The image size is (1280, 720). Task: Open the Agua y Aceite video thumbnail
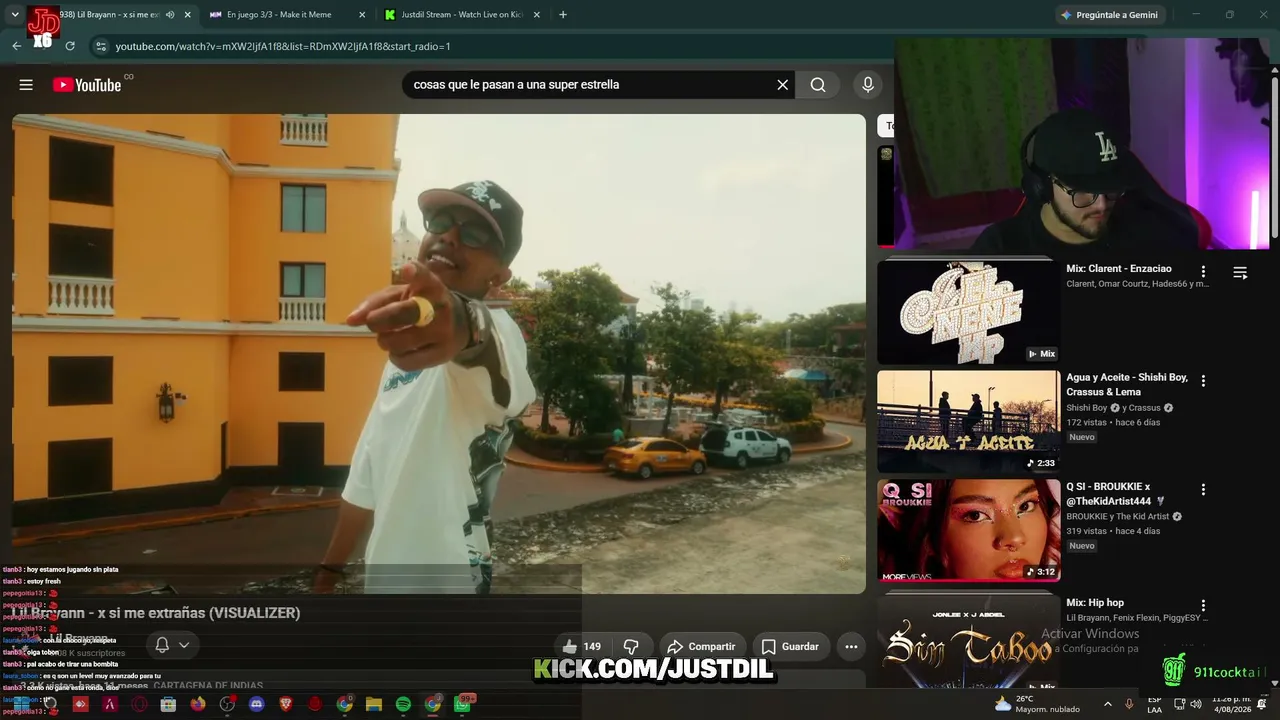point(968,422)
